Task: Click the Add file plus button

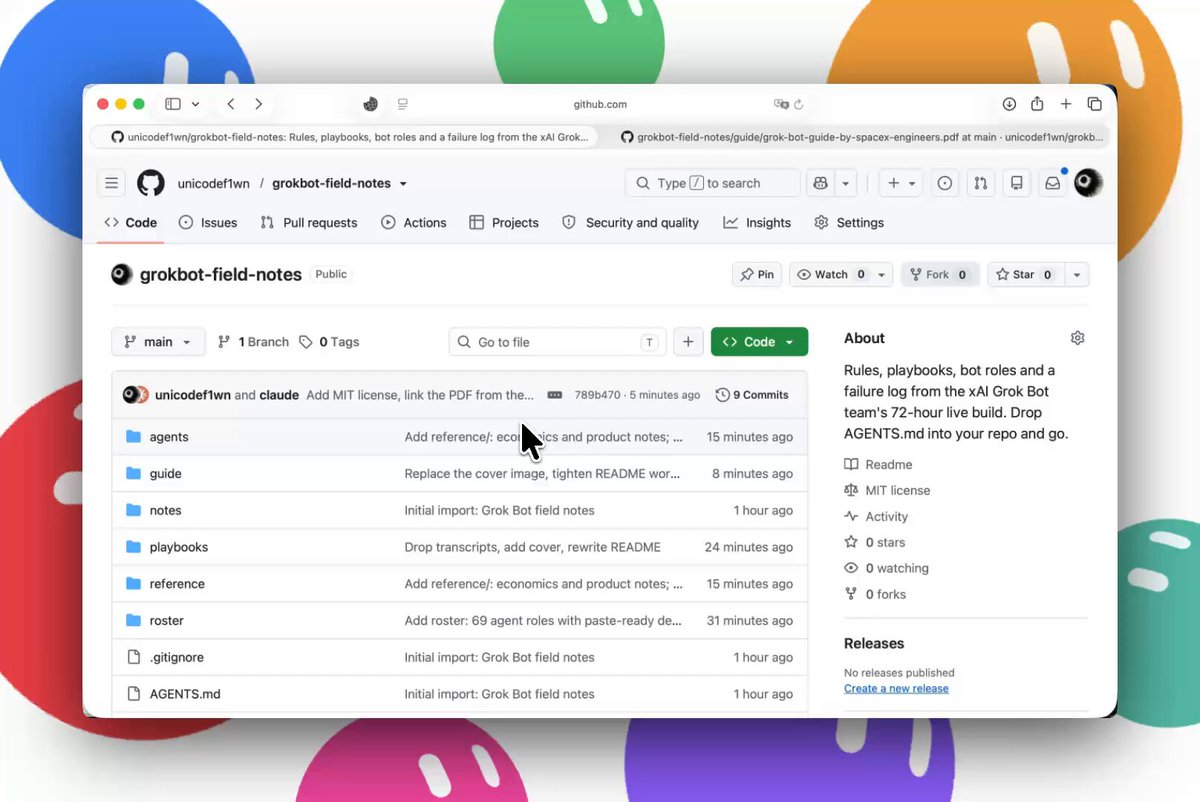Action: [x=688, y=342]
